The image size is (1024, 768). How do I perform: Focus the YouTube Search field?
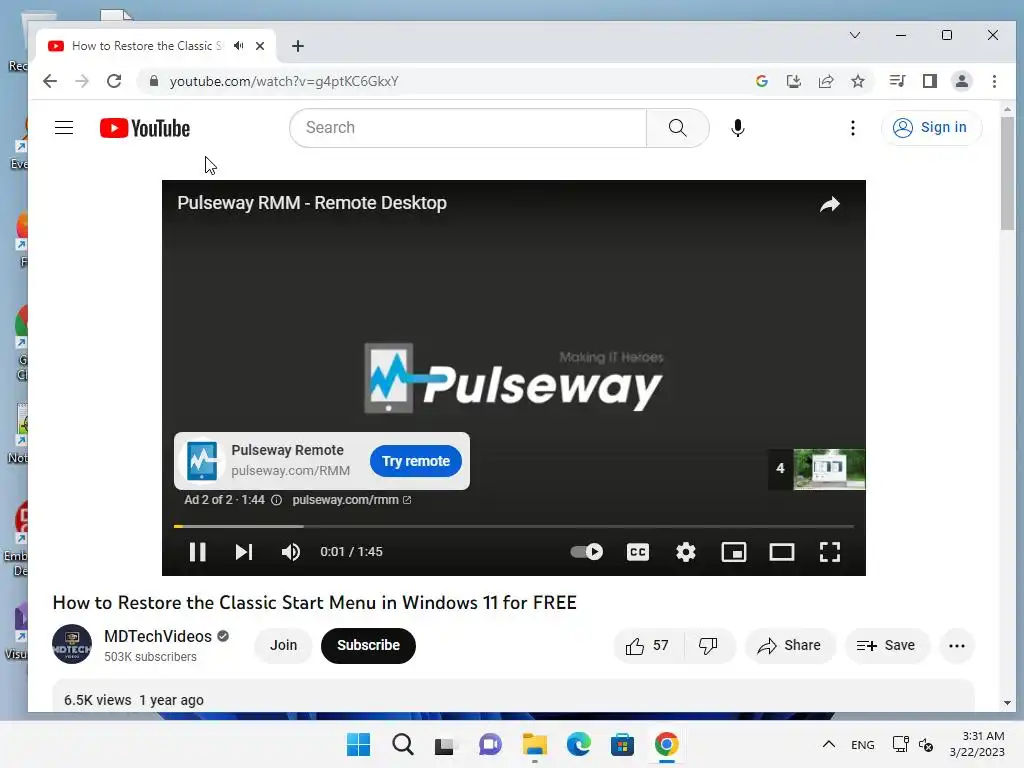click(468, 127)
